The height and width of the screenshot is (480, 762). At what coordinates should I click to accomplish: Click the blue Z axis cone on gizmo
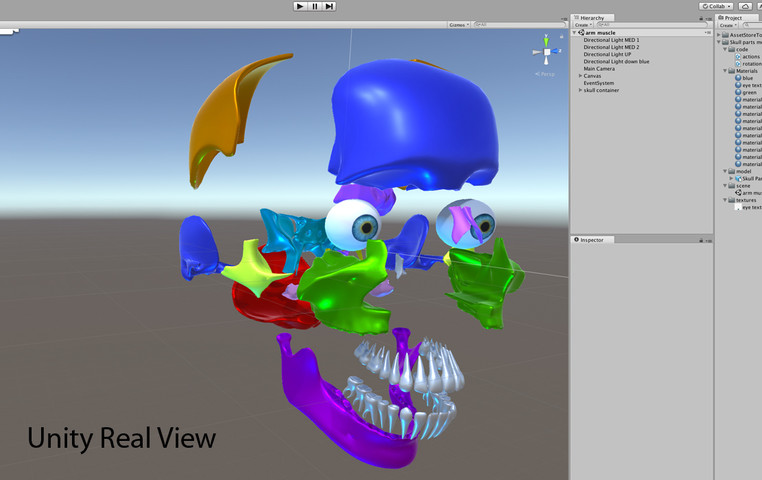click(556, 51)
